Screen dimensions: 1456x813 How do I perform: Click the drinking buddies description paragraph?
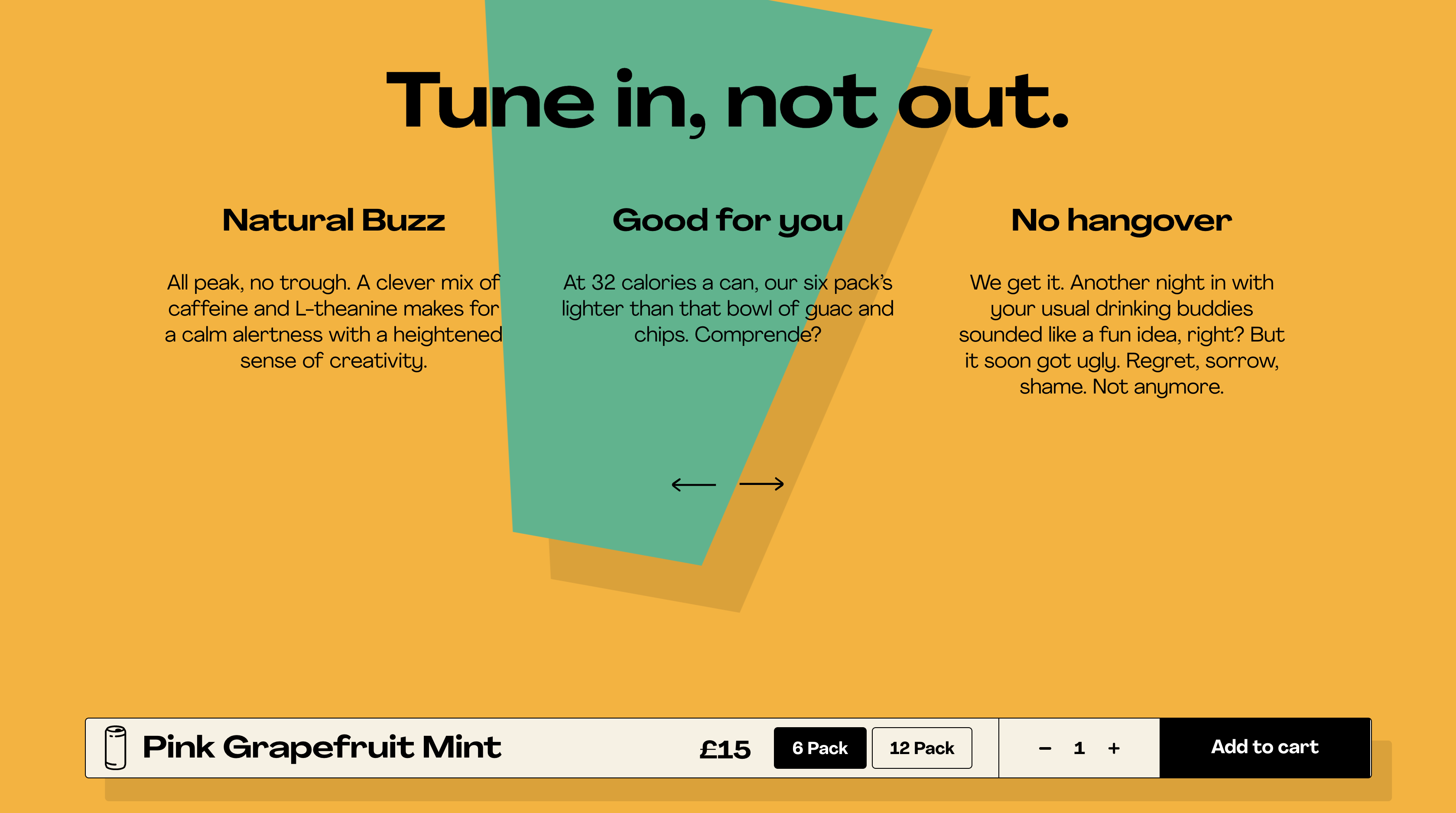[x=1121, y=334]
